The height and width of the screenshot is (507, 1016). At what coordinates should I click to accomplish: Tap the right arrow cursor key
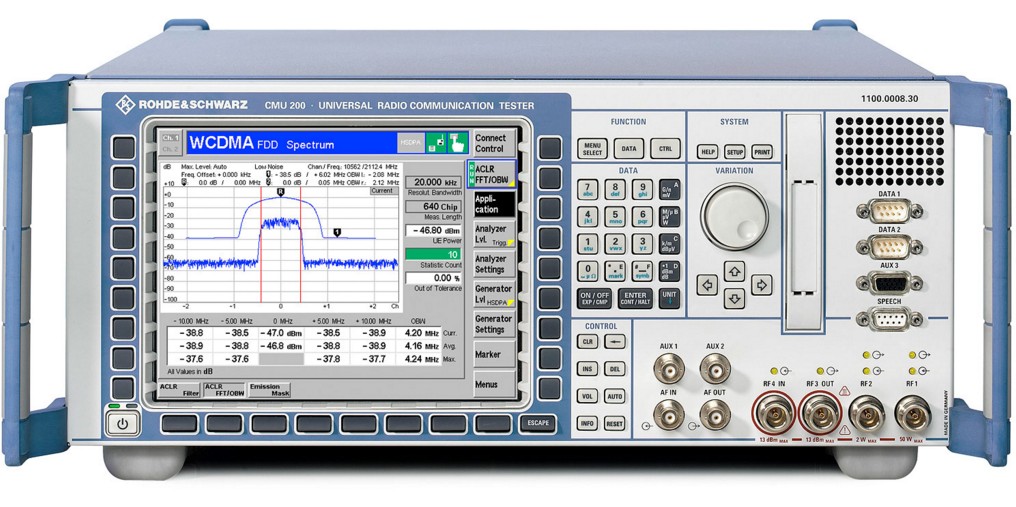[761, 285]
